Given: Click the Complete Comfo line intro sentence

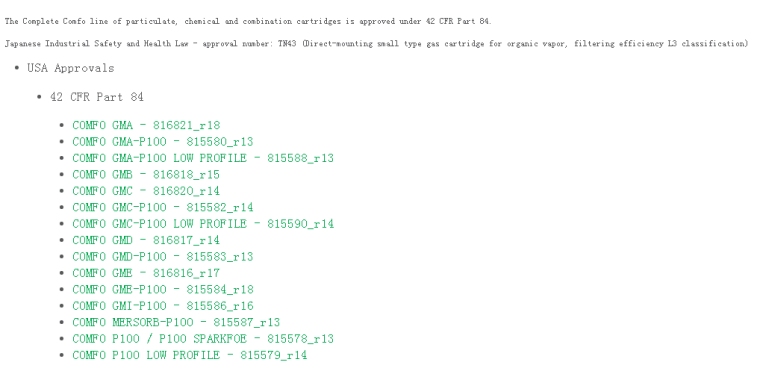Looking at the screenshot, I should [248, 21].
